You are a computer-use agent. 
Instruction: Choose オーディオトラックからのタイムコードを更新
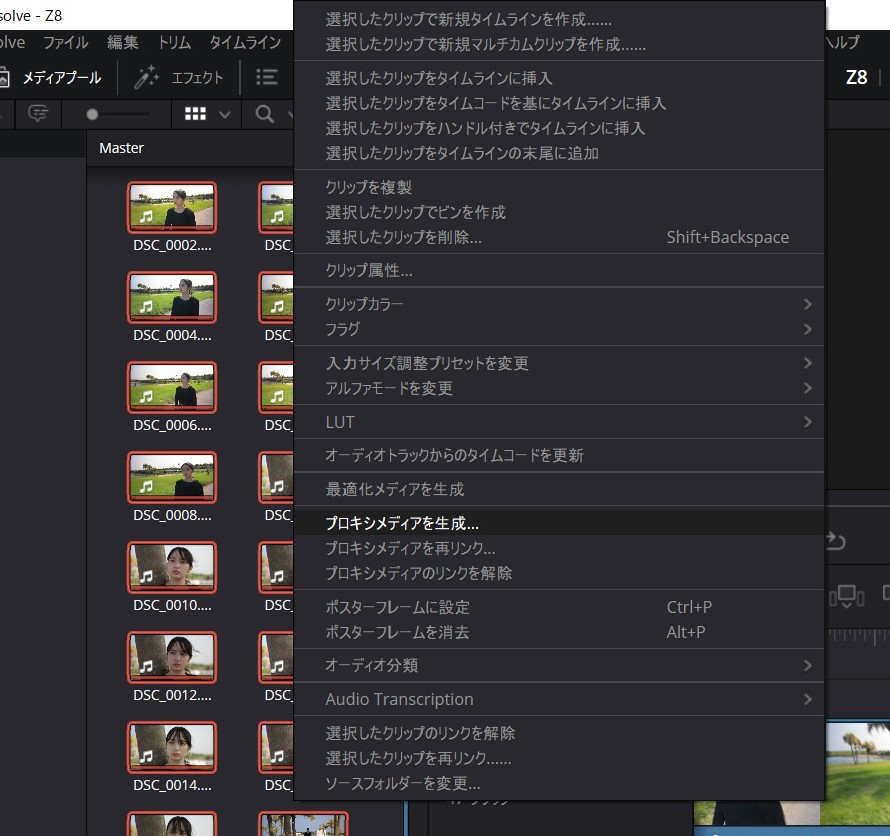click(x=559, y=455)
